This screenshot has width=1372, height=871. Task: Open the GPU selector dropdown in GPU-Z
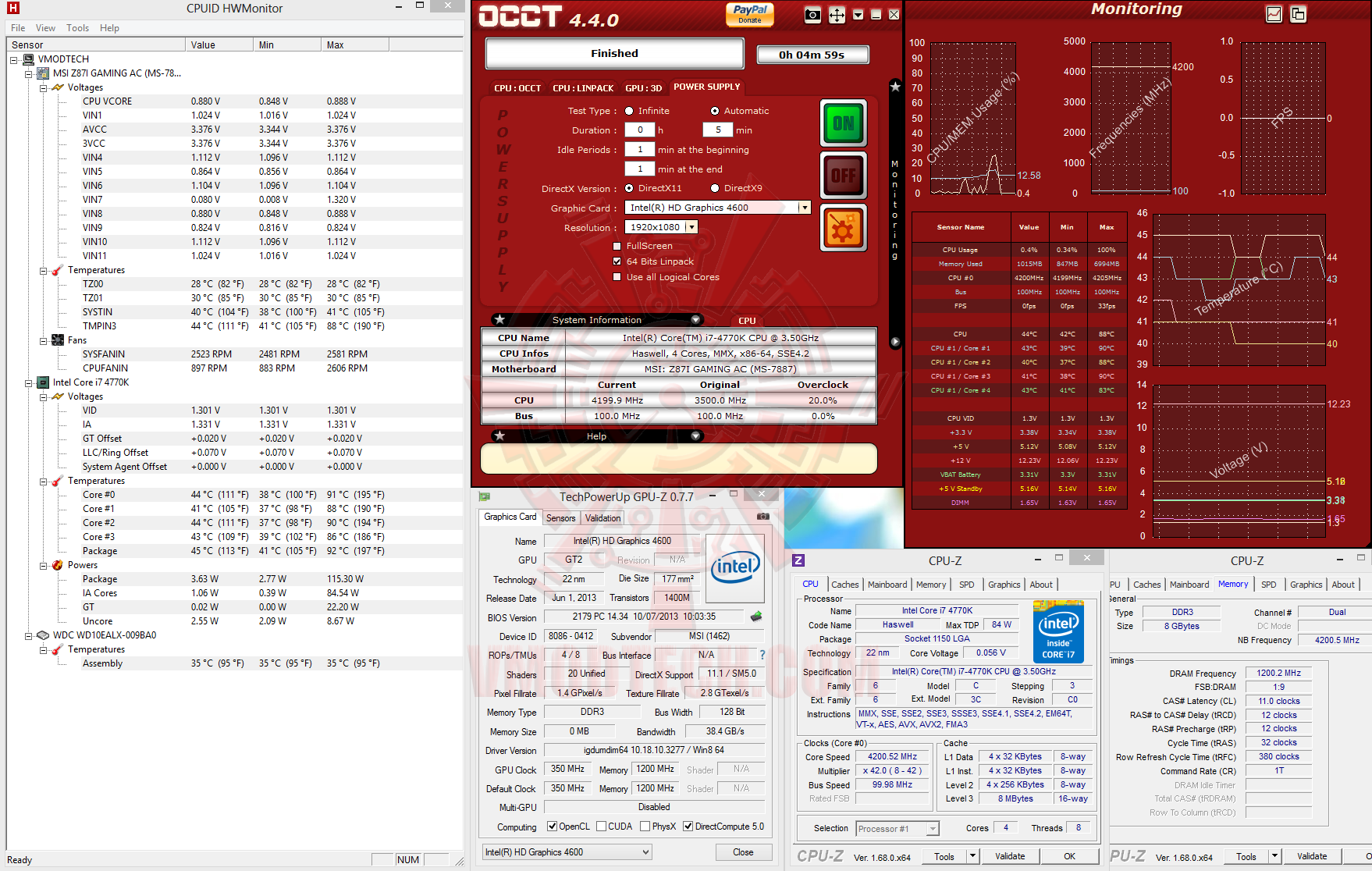(645, 852)
